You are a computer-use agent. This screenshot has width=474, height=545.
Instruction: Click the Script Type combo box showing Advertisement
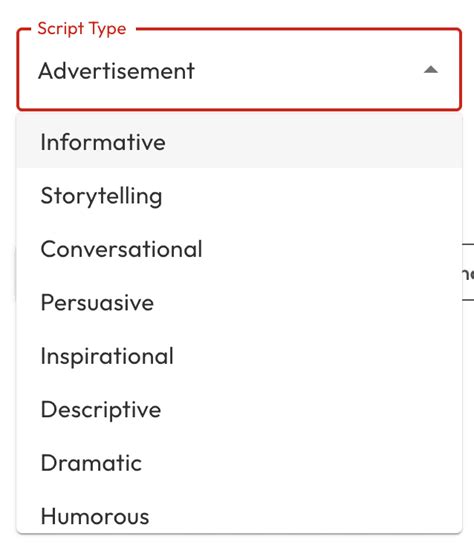(x=239, y=70)
